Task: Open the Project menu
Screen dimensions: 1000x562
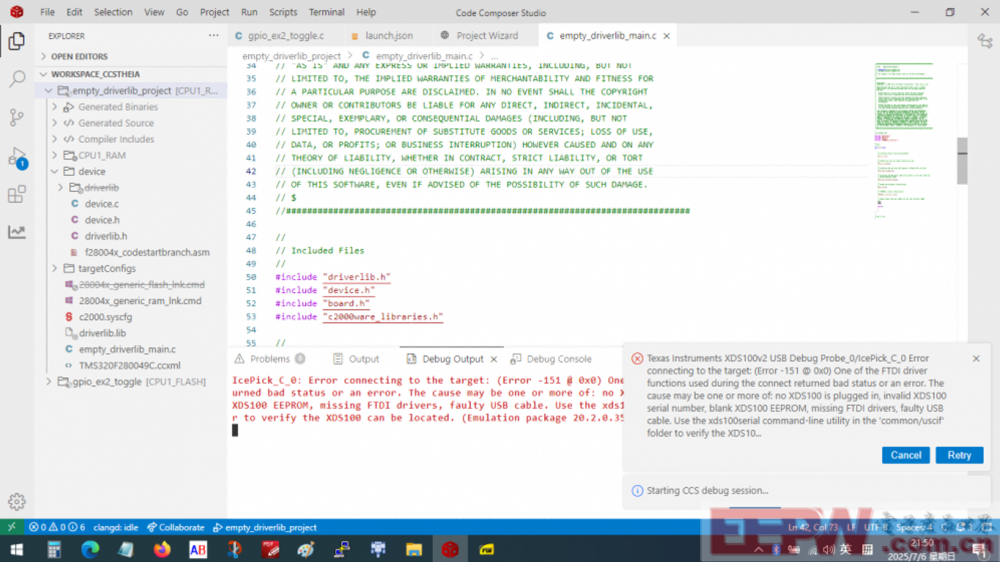Action: pyautogui.click(x=214, y=12)
